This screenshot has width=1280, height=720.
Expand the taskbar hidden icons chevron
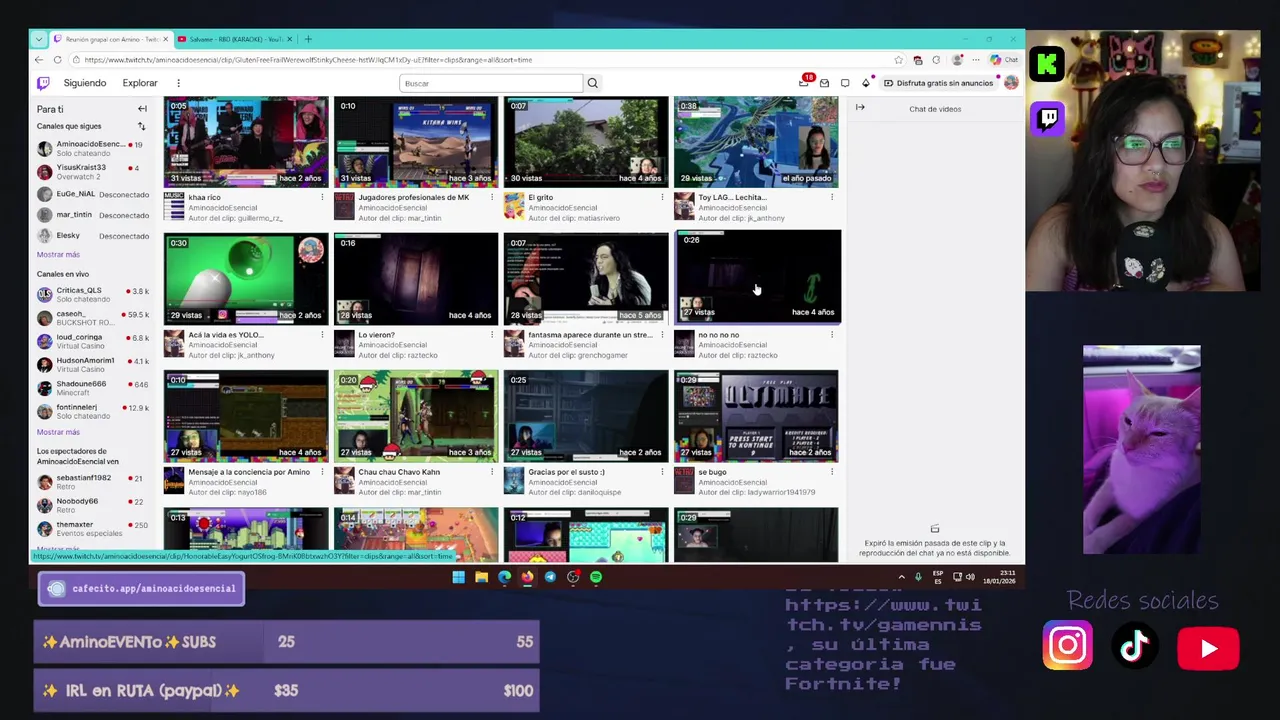(x=901, y=577)
